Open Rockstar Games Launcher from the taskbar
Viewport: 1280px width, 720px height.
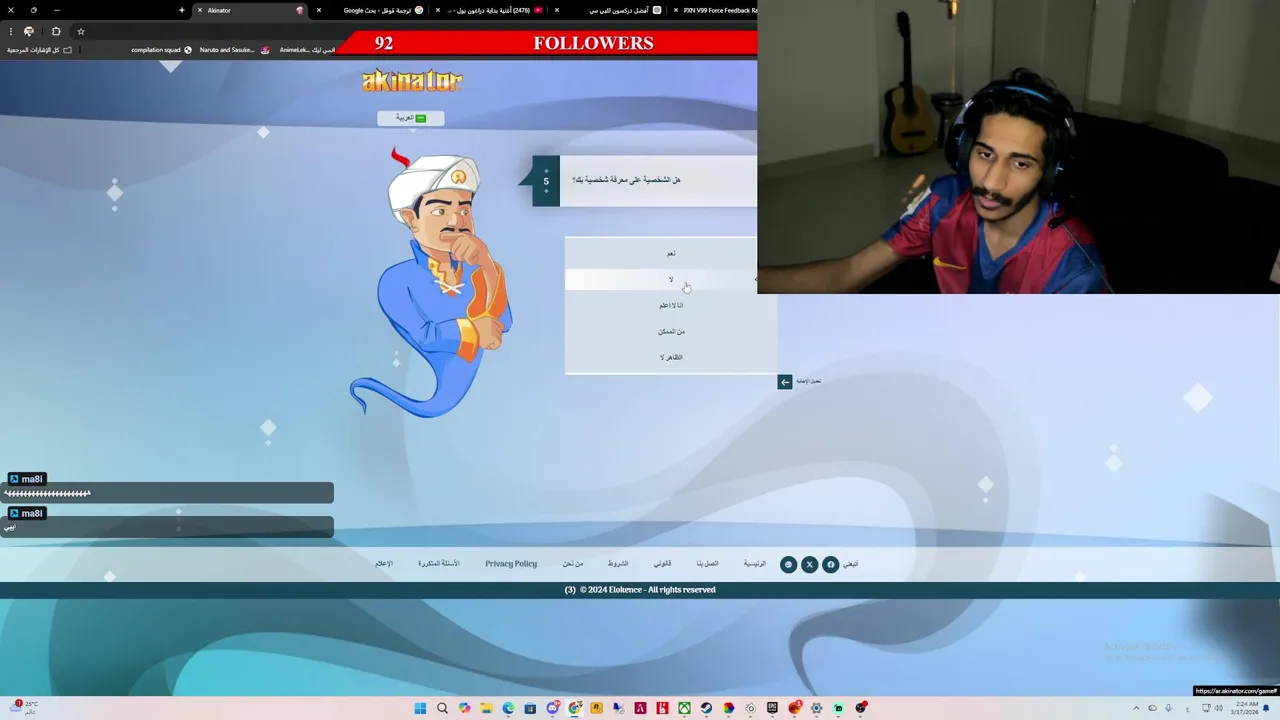point(596,708)
